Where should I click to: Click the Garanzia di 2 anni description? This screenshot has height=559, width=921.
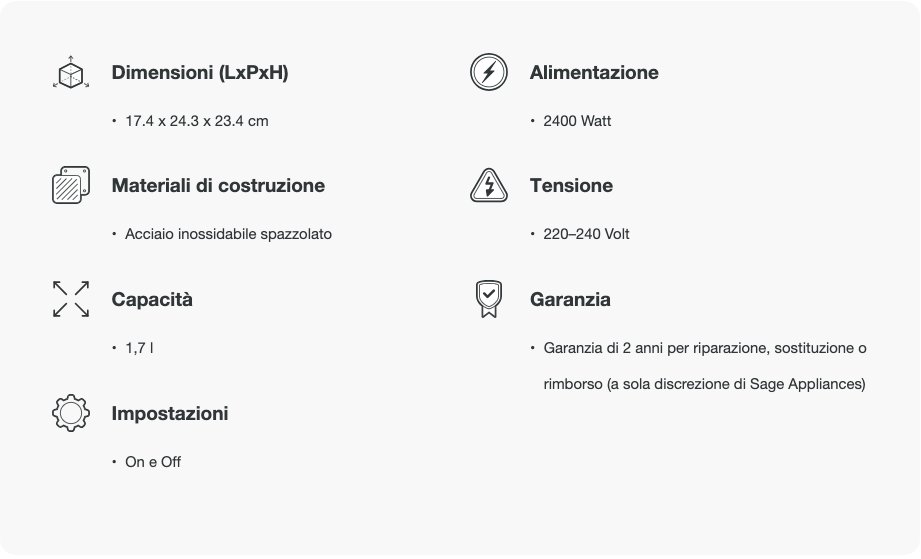(705, 366)
